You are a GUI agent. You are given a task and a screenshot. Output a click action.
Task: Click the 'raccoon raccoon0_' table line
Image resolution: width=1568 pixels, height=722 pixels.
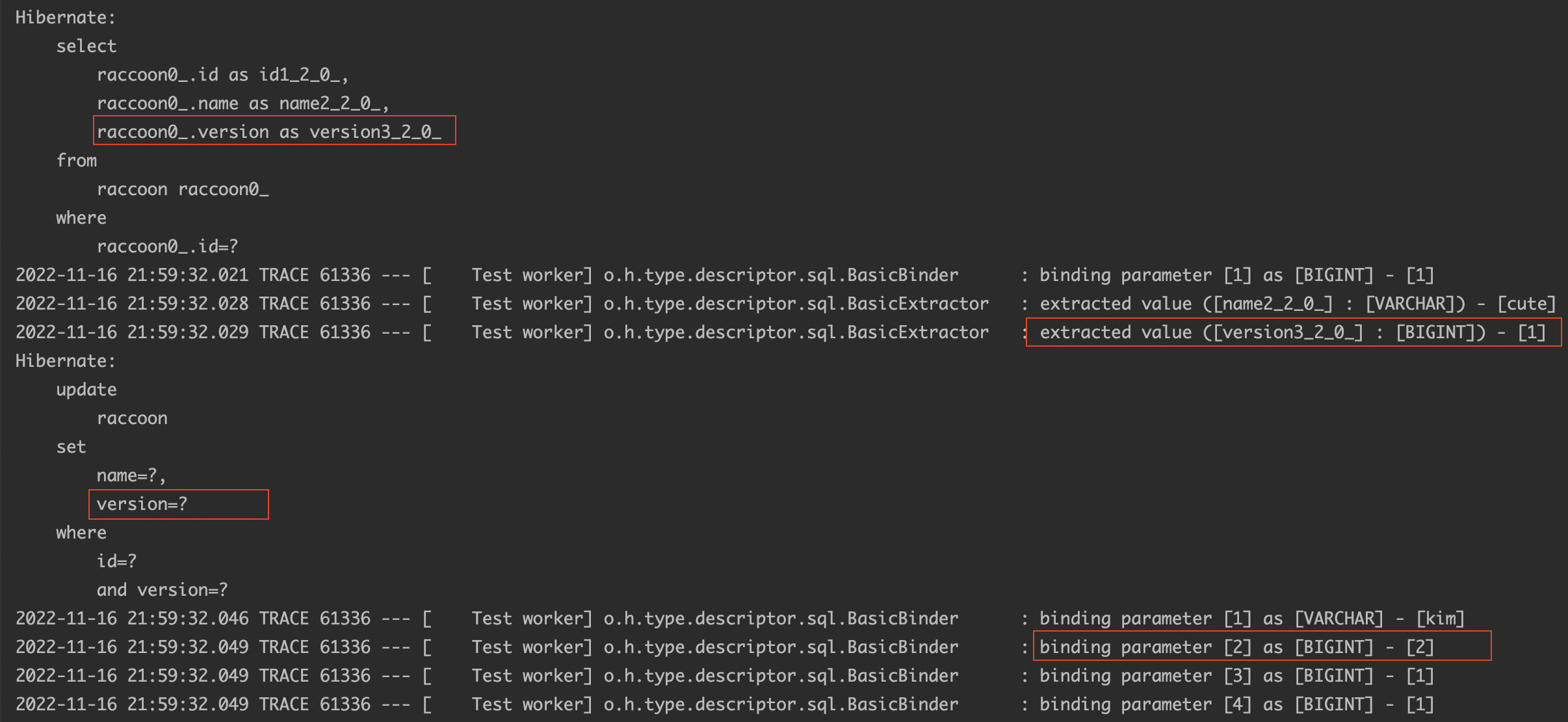point(182,189)
